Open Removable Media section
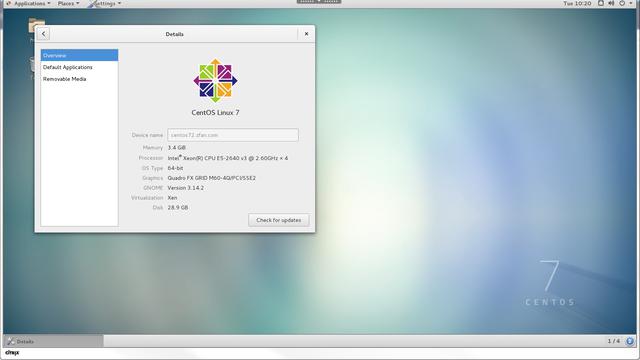The height and width of the screenshot is (360, 640). coord(79,79)
